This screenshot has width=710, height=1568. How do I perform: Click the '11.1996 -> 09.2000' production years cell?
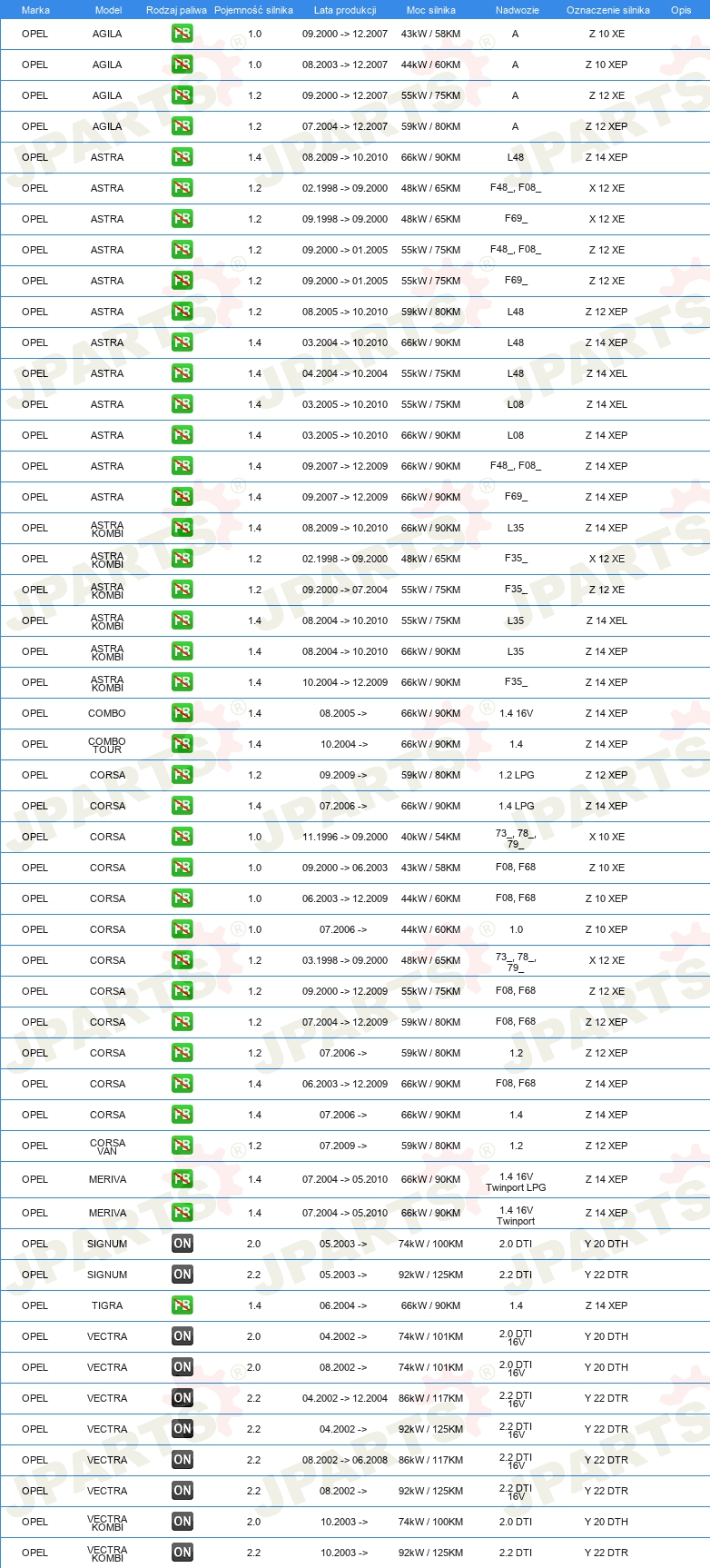pyautogui.click(x=345, y=837)
